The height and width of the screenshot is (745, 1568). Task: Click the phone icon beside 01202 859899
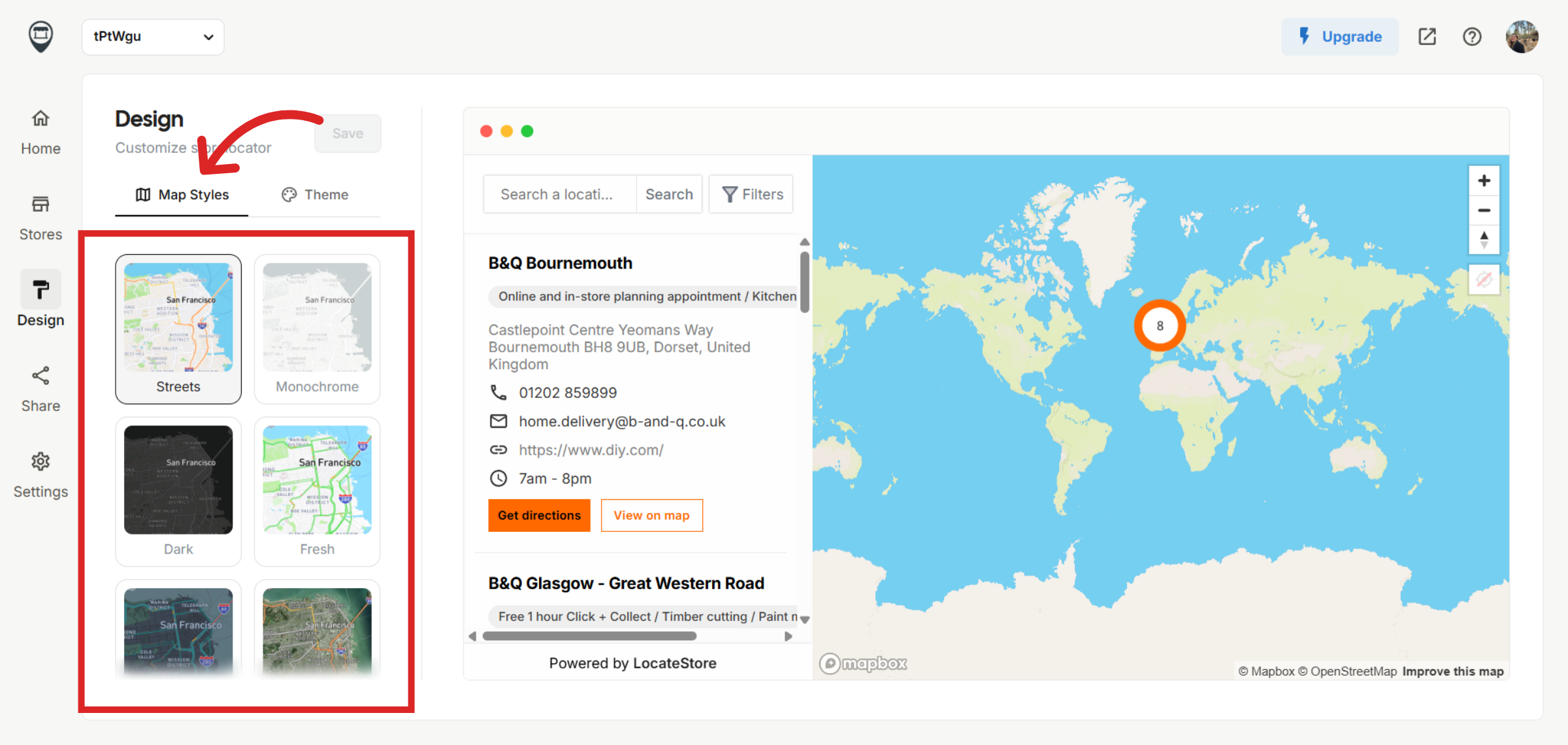click(x=498, y=392)
